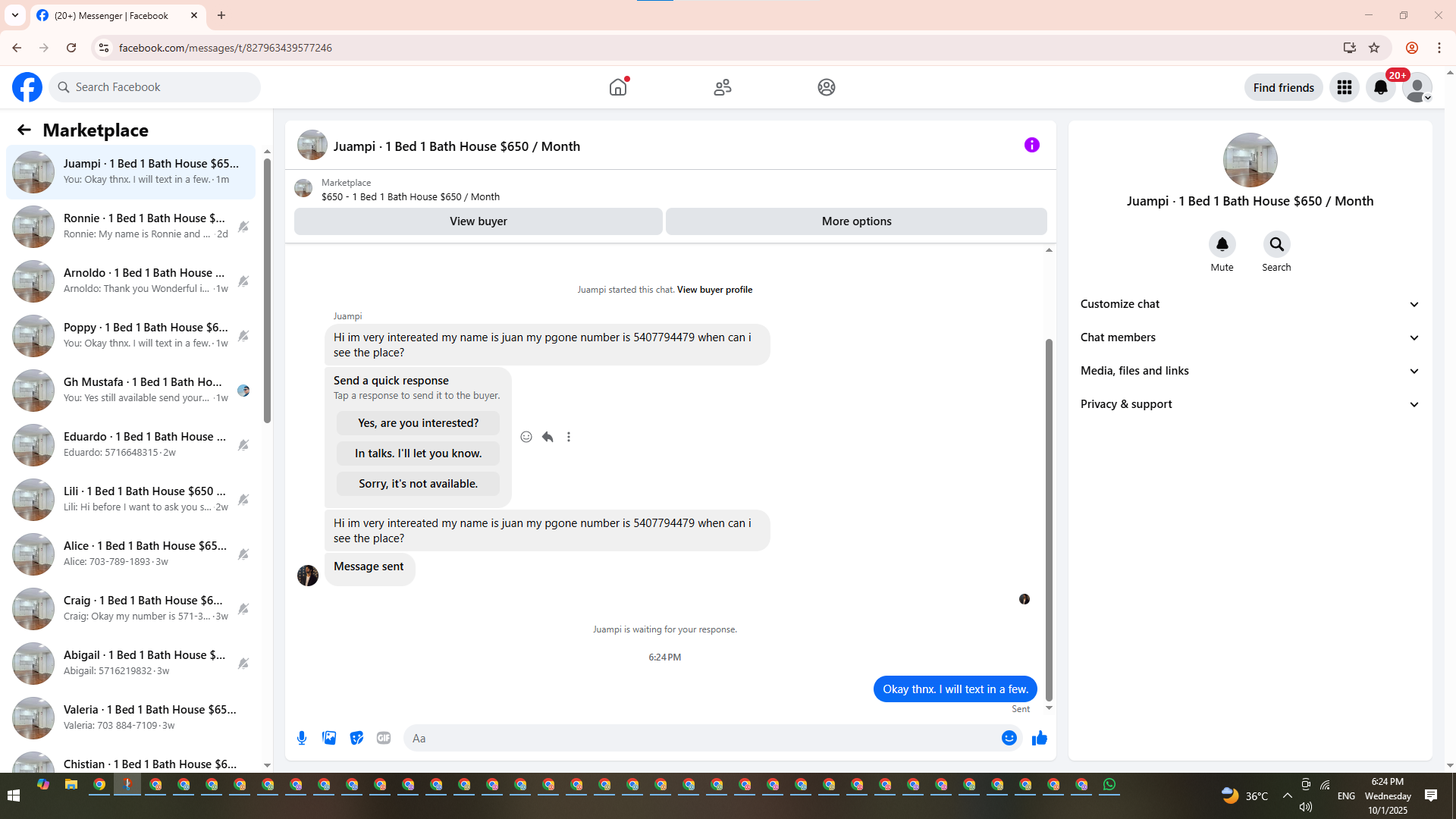Screen dimensions: 1456x819
Task: Open the View buyer profile link
Action: tap(714, 290)
